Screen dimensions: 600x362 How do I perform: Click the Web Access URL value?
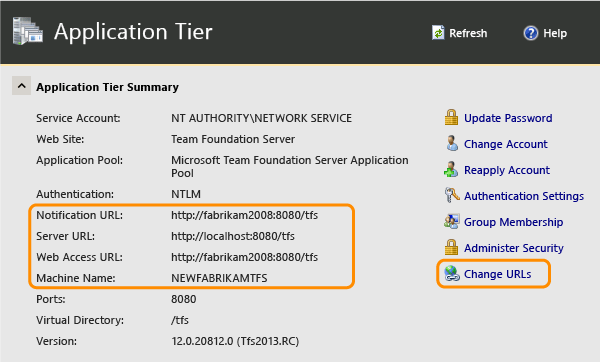pos(244,257)
